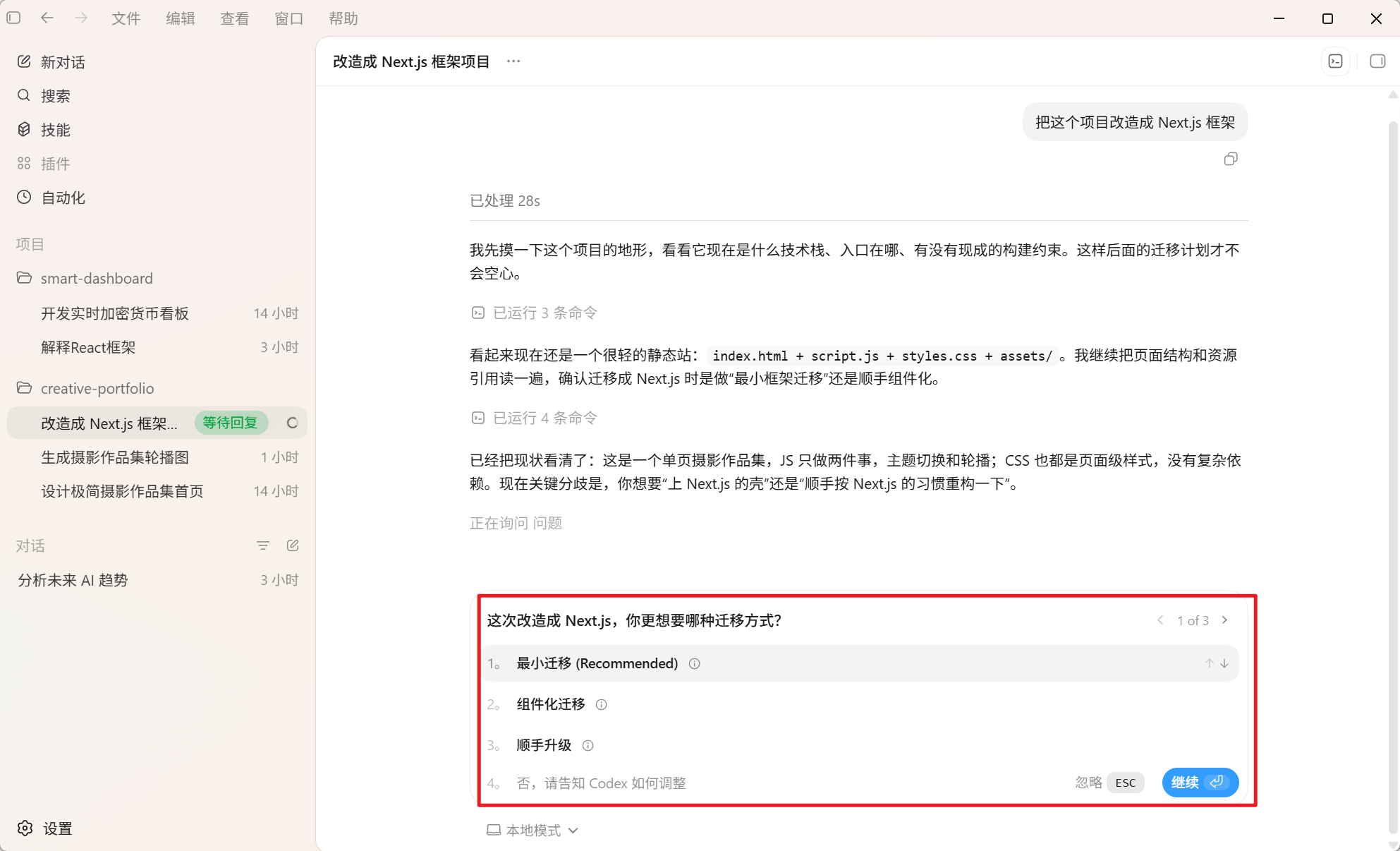Image resolution: width=1400 pixels, height=851 pixels.
Task: Select option 最小迁移 (Recommended)
Action: (x=859, y=663)
